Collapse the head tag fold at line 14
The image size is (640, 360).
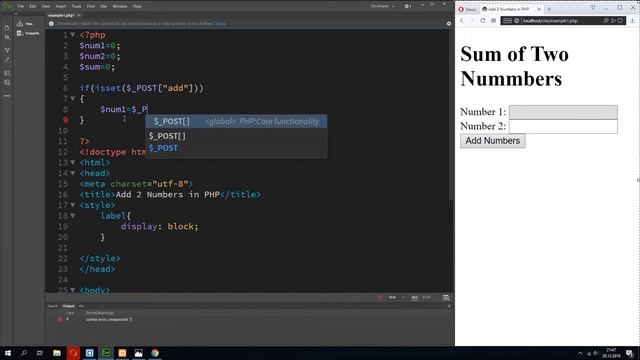[73, 173]
